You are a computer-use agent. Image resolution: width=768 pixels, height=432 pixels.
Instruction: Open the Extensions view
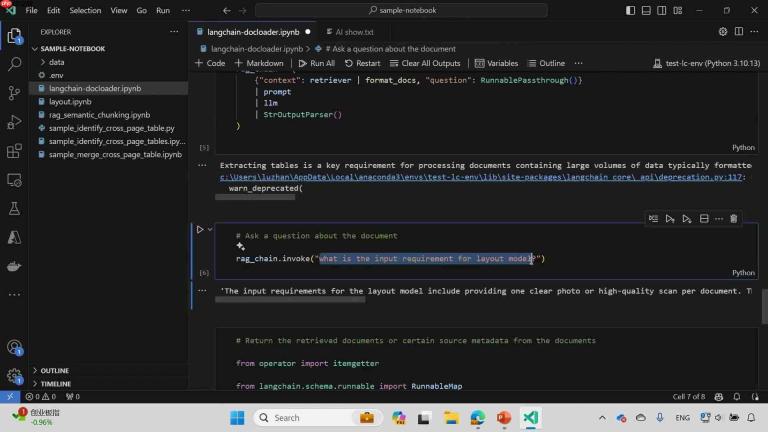(x=14, y=151)
